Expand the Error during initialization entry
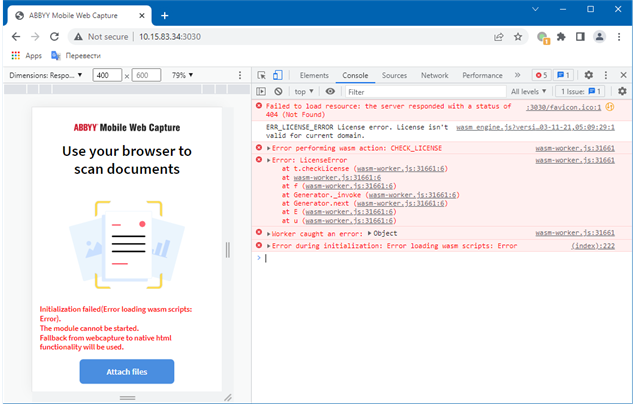Screen dimensions: 634x404 [x=268, y=246]
